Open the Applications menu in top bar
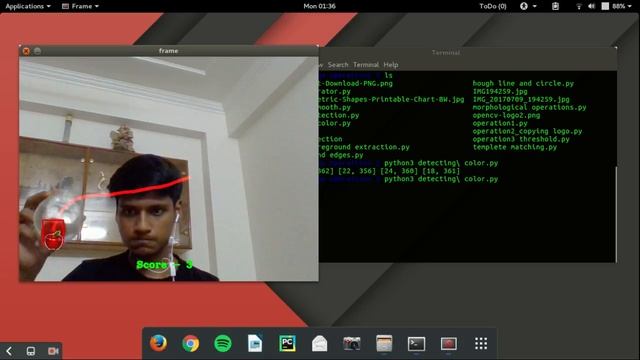640x360 pixels. [x=28, y=6]
